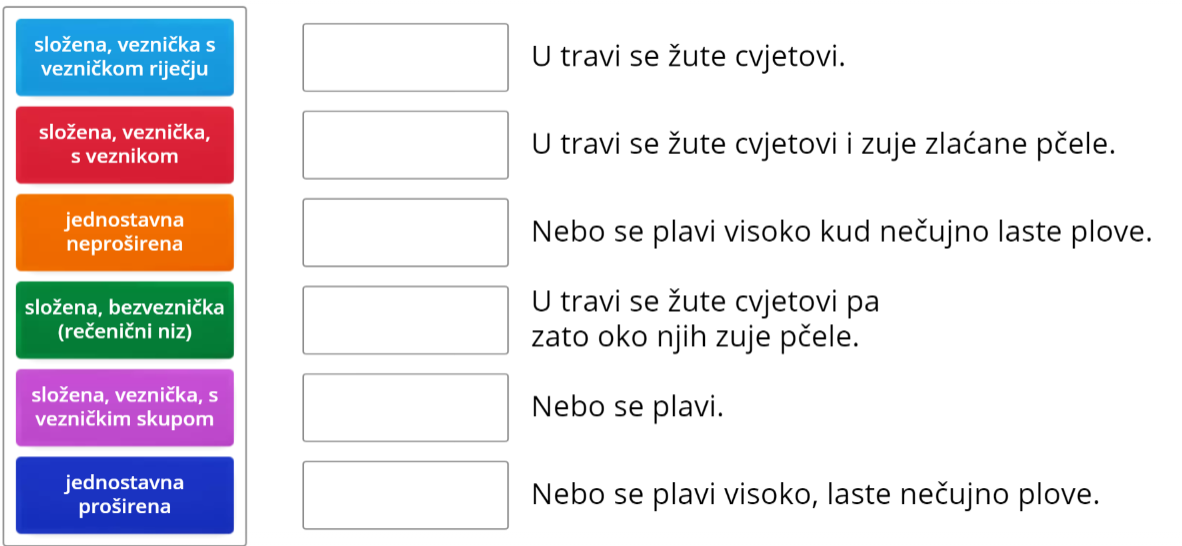Pick the dark blue 'jednostavna proširena' tile

pyautogui.click(x=125, y=495)
